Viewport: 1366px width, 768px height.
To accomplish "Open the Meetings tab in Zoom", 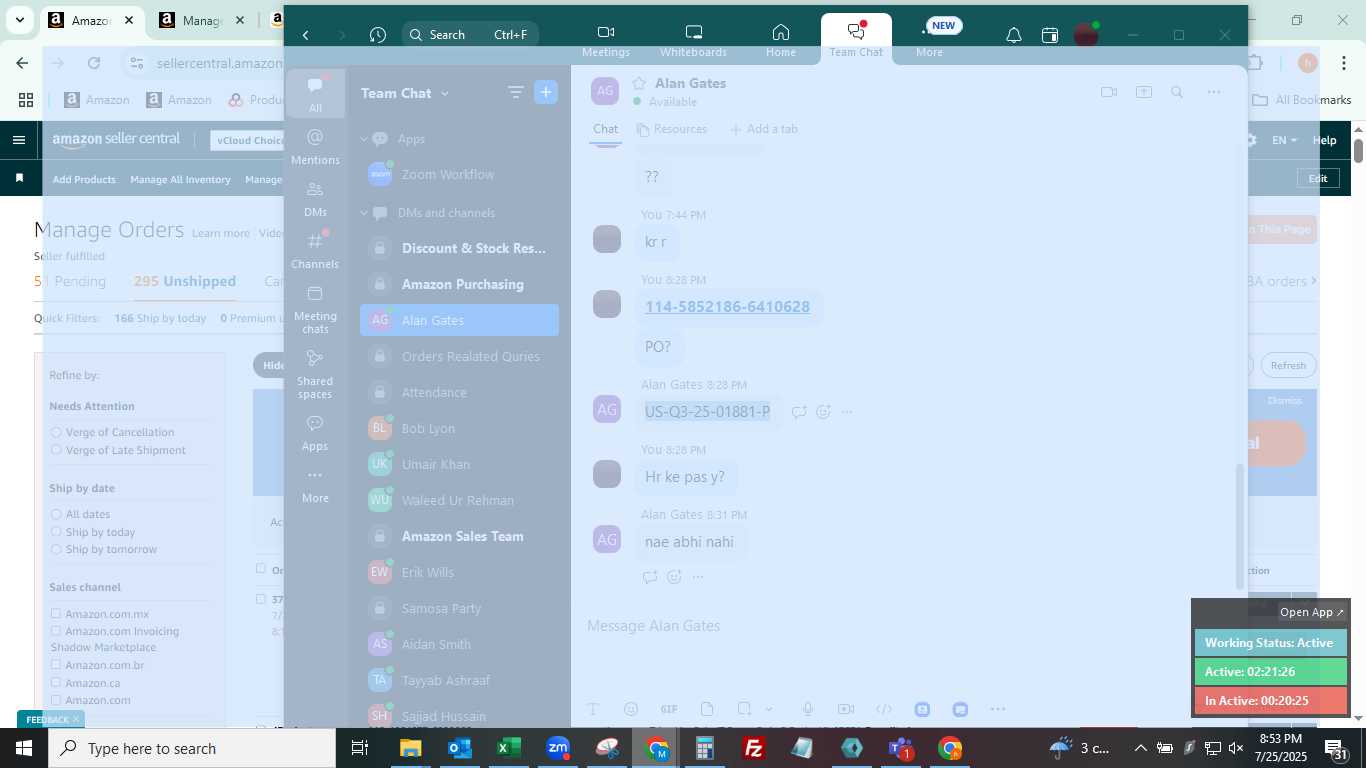I will (x=606, y=40).
